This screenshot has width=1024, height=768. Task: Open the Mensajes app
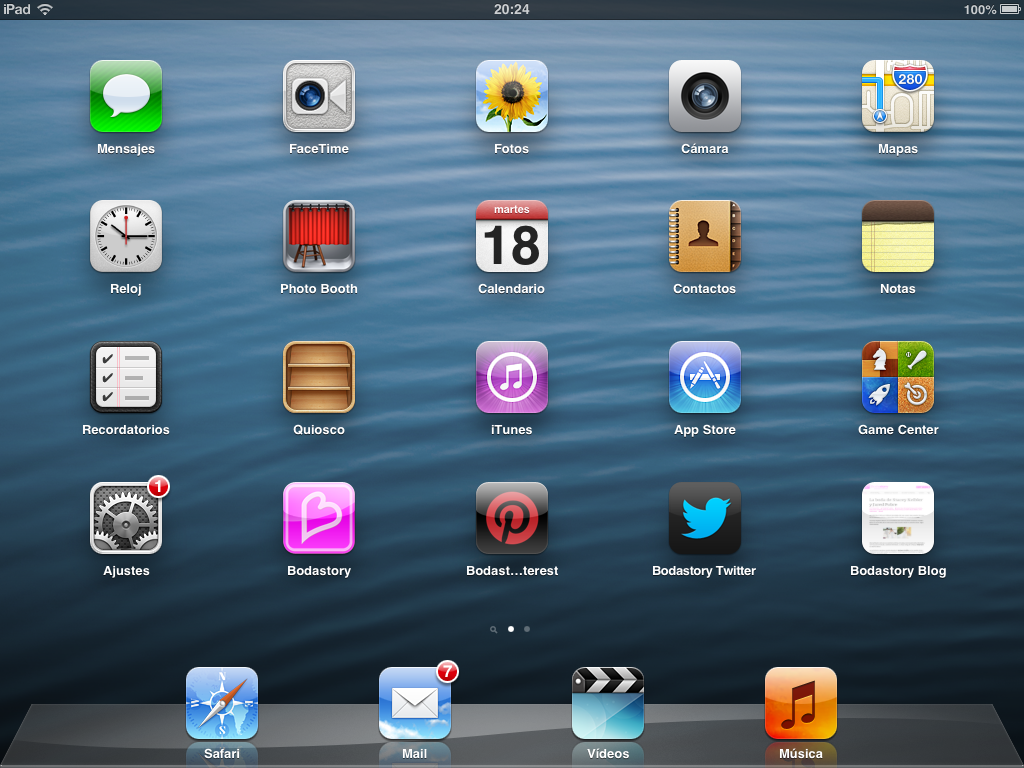[125, 97]
